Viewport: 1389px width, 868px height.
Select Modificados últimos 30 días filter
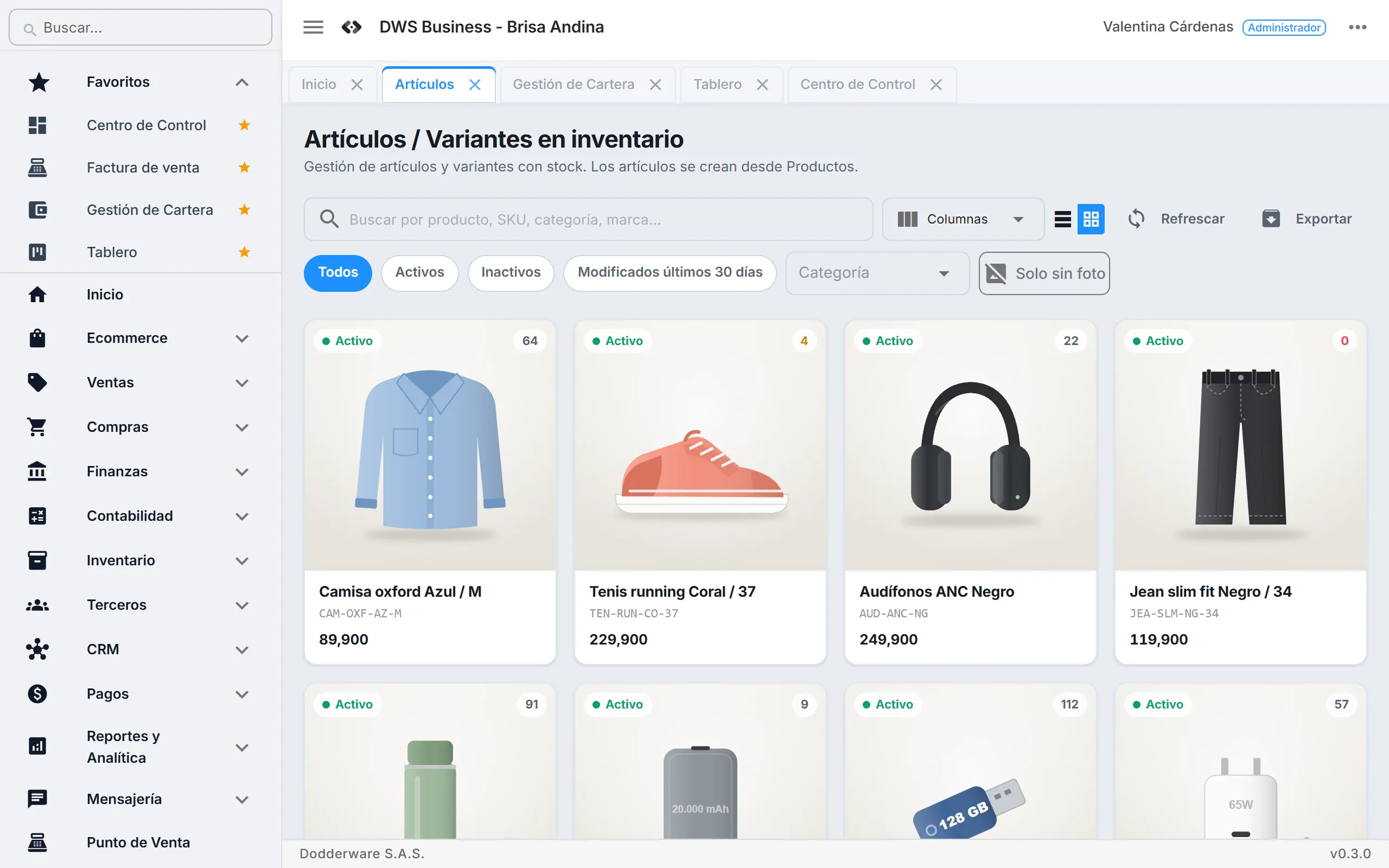pos(670,273)
